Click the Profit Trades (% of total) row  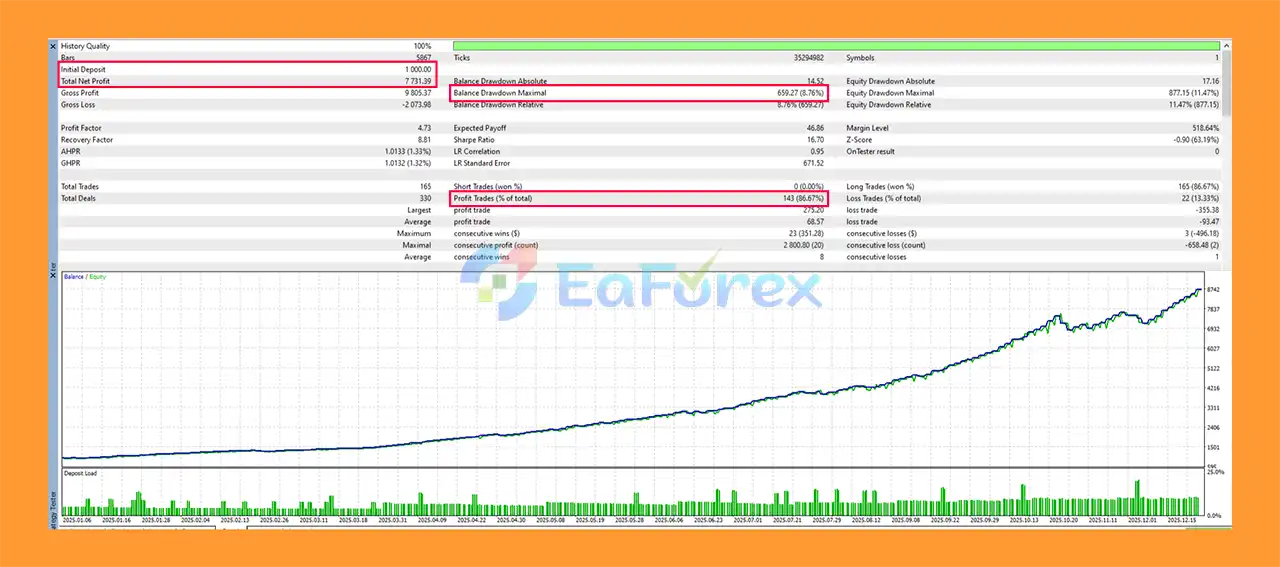(x=640, y=198)
